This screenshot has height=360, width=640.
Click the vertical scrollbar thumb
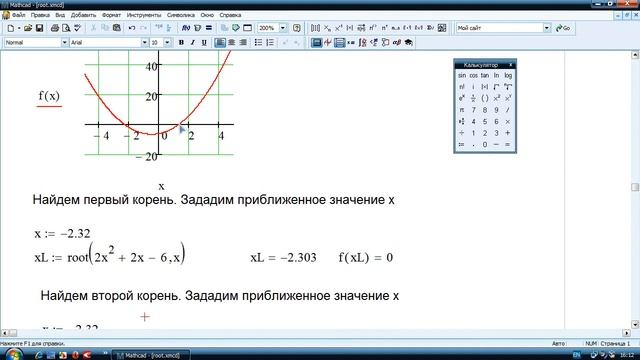(635, 187)
